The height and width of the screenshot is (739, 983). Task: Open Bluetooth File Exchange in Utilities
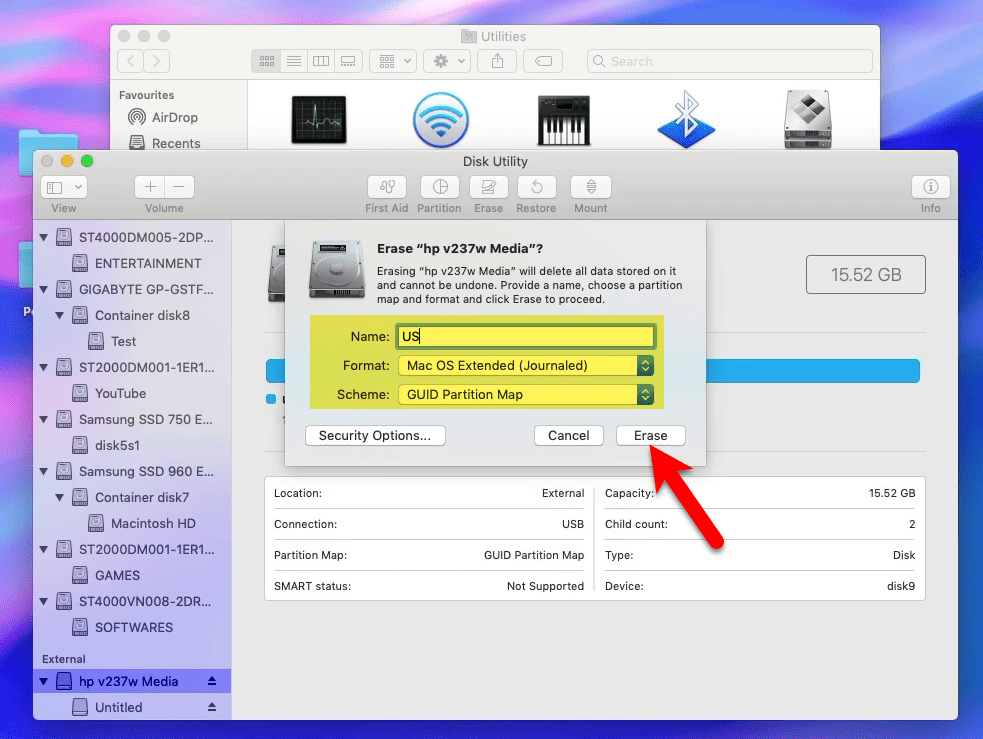[x=687, y=119]
